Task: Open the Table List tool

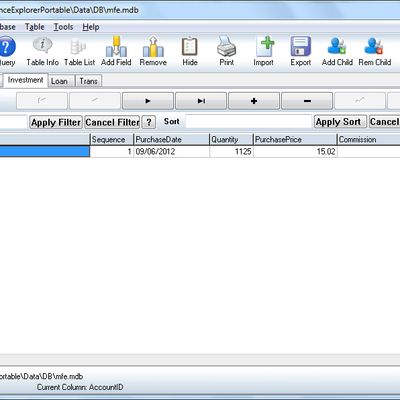Action: (79, 47)
